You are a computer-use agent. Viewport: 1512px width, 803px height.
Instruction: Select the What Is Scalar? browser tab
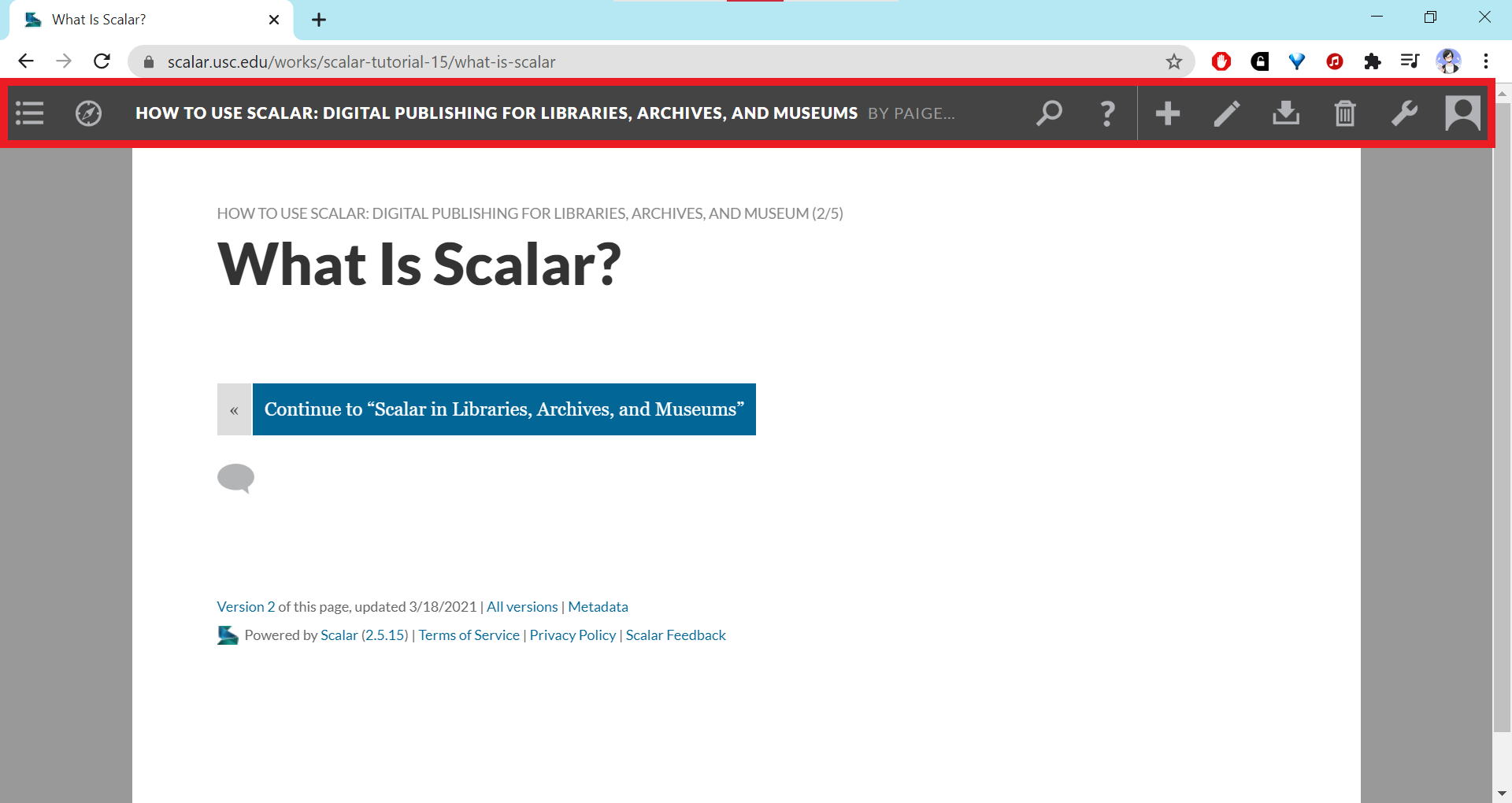(142, 20)
